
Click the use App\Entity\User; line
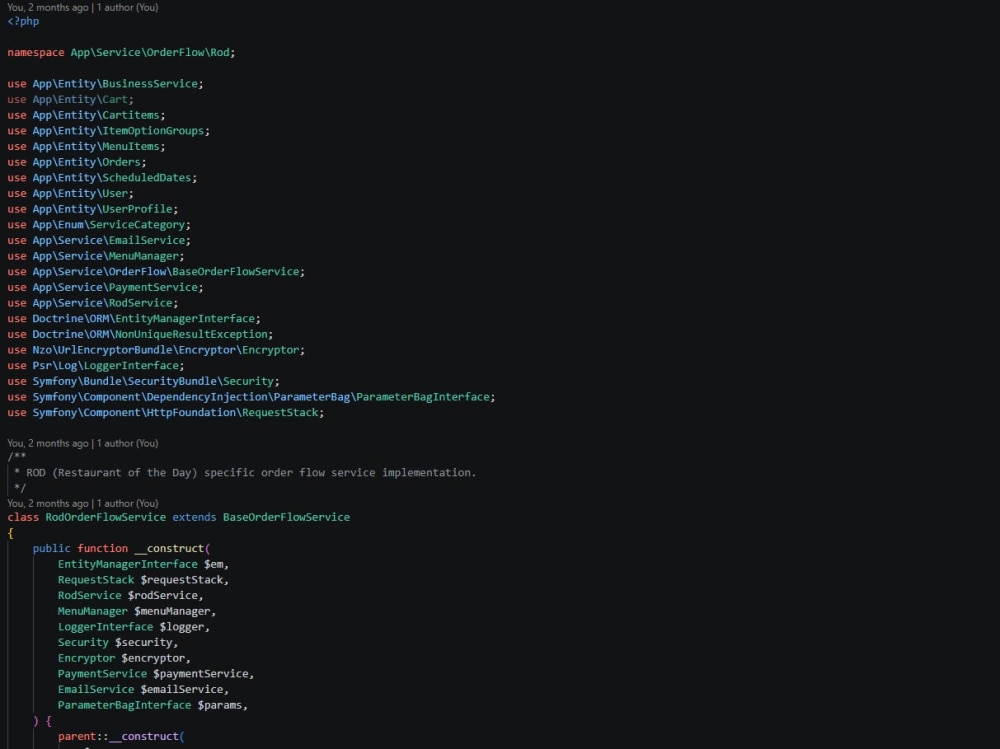70,193
